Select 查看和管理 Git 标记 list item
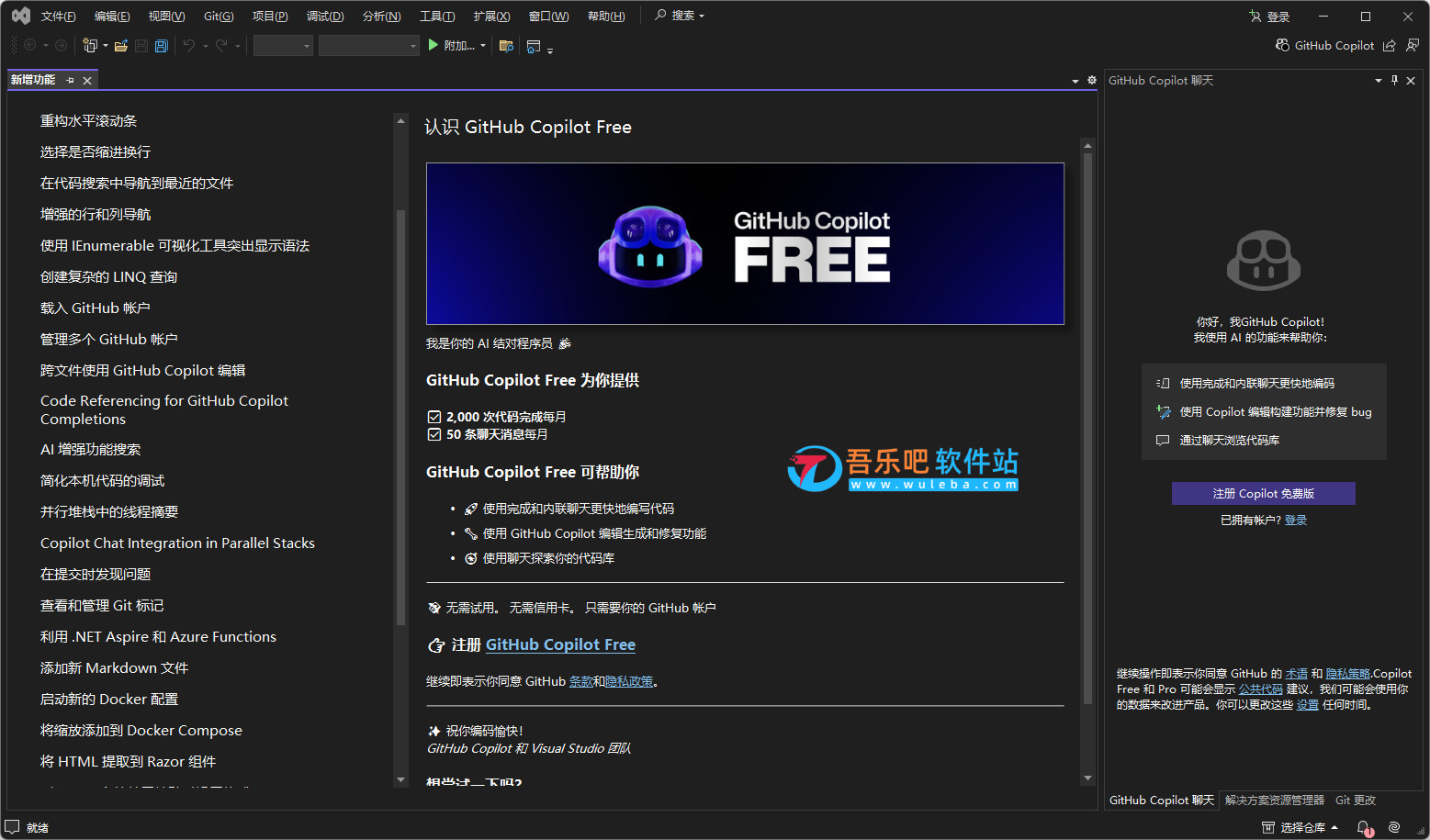The image size is (1430, 840). click(102, 605)
